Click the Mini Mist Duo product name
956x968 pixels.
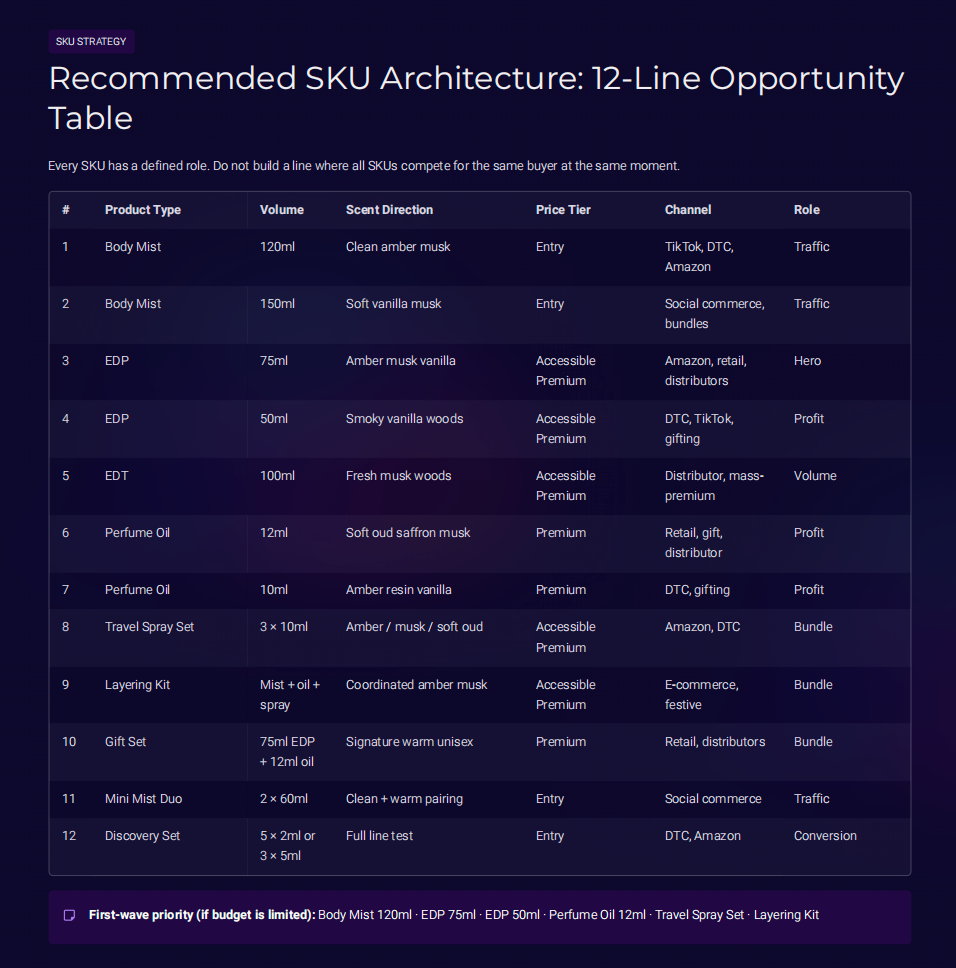pos(138,799)
